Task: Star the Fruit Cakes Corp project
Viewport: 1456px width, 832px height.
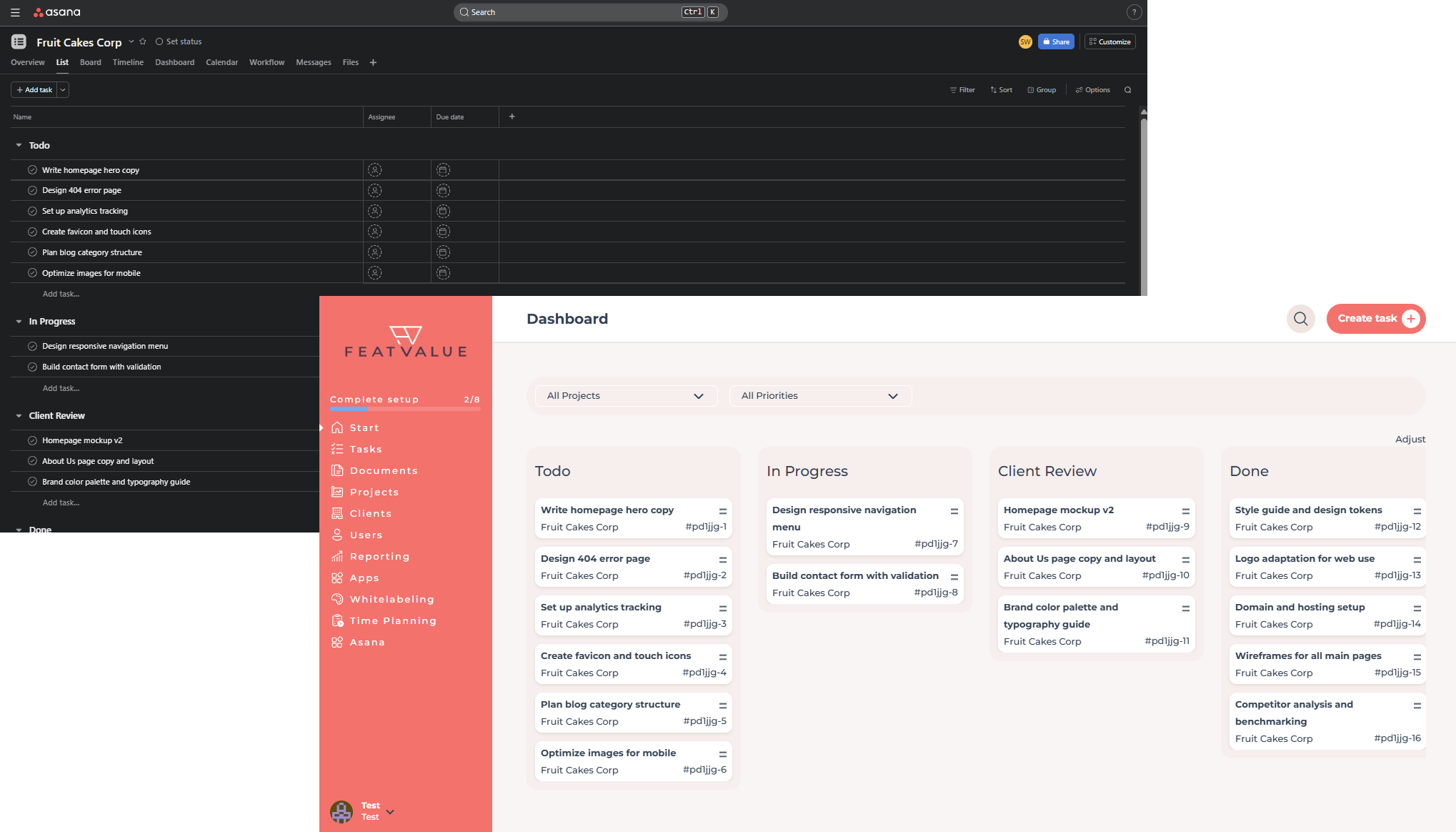Action: click(143, 41)
